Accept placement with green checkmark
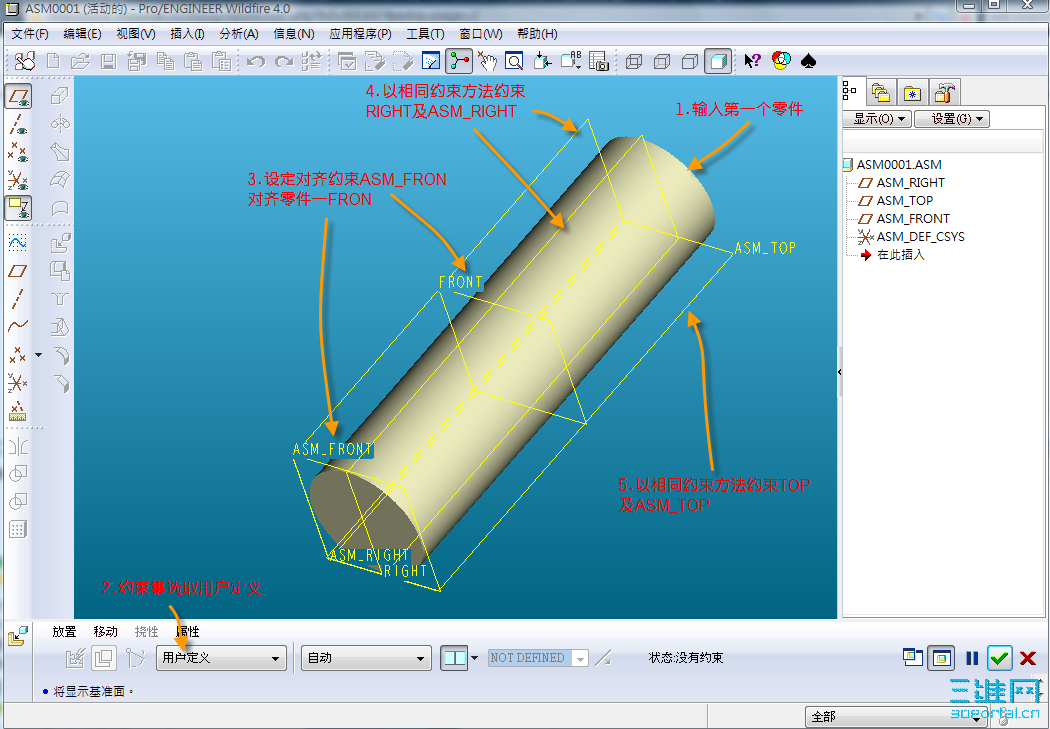The height and width of the screenshot is (729, 1050). (x=1000, y=658)
